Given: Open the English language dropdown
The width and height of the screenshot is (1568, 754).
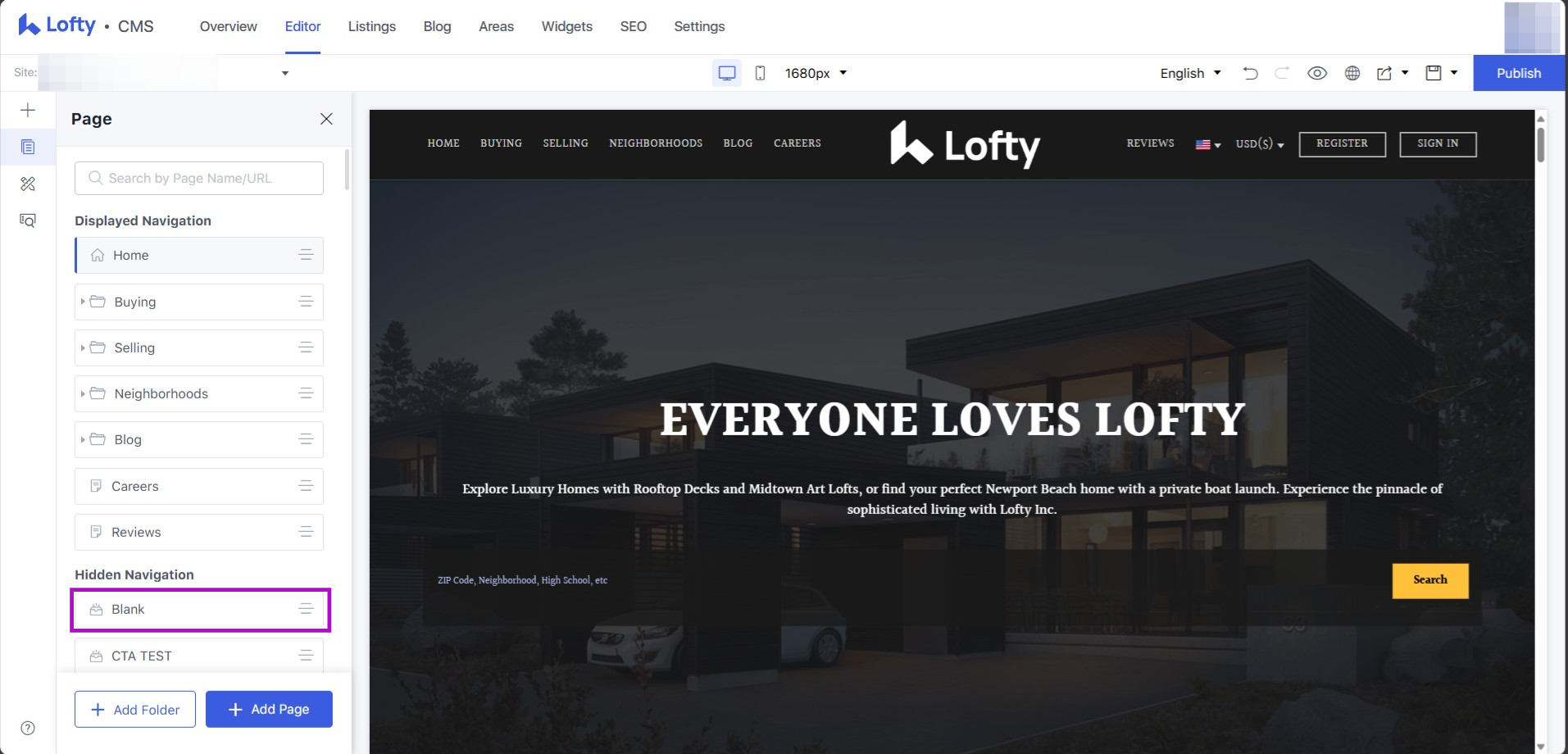Looking at the screenshot, I should tap(1189, 73).
